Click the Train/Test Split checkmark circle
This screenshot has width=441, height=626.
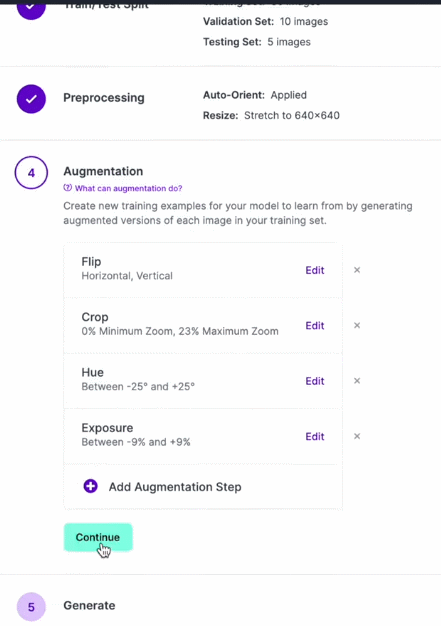[31, 8]
